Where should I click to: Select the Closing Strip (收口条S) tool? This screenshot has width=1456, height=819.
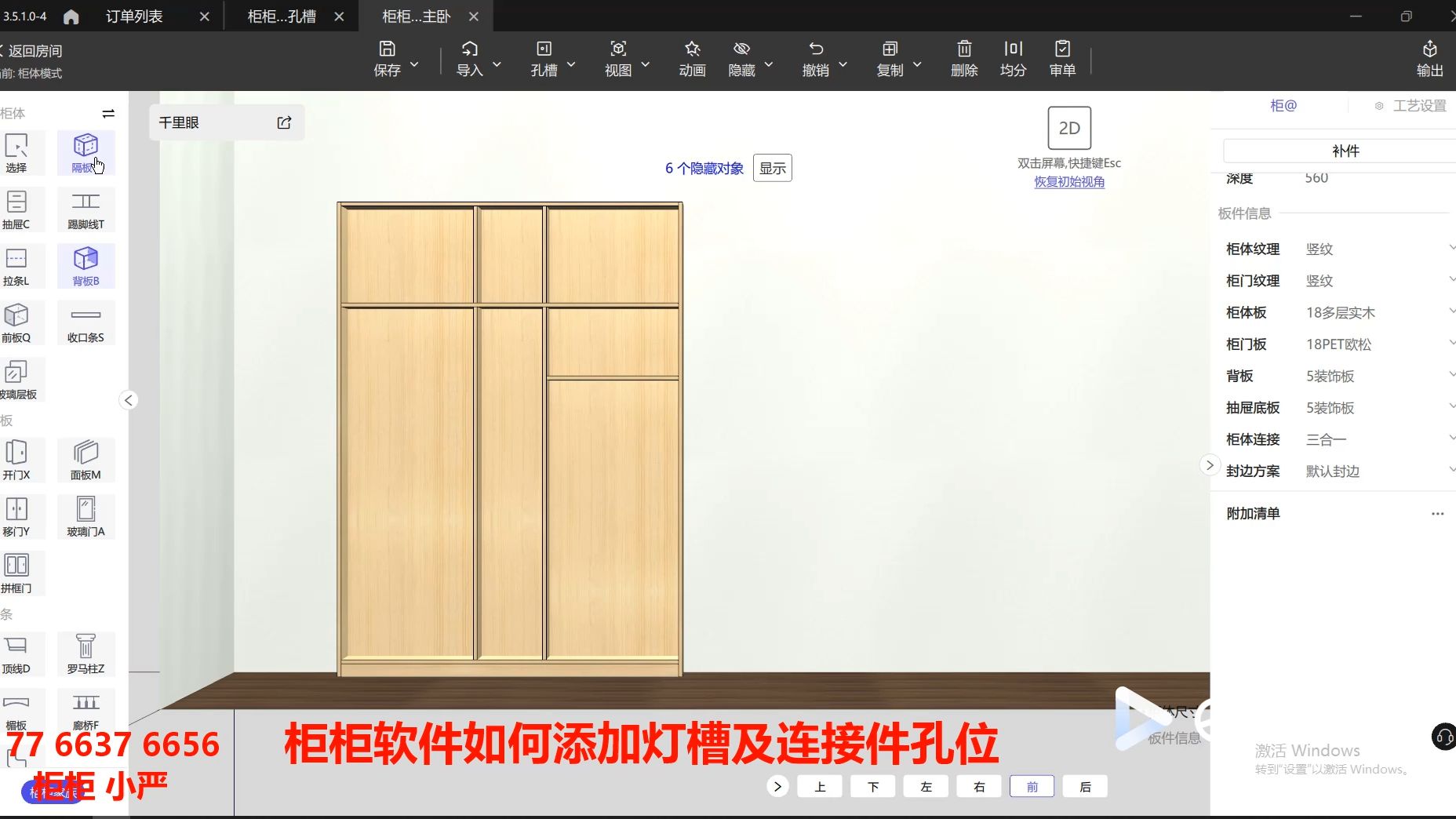click(x=86, y=322)
